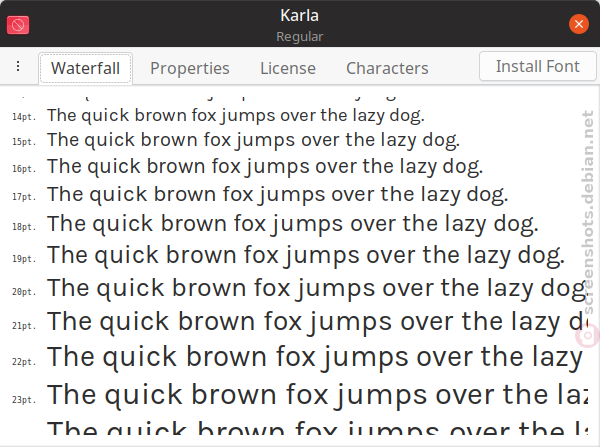Screen dimensions: 600x447
Task: Select the 23pt. sample text line
Action: coord(317,395)
